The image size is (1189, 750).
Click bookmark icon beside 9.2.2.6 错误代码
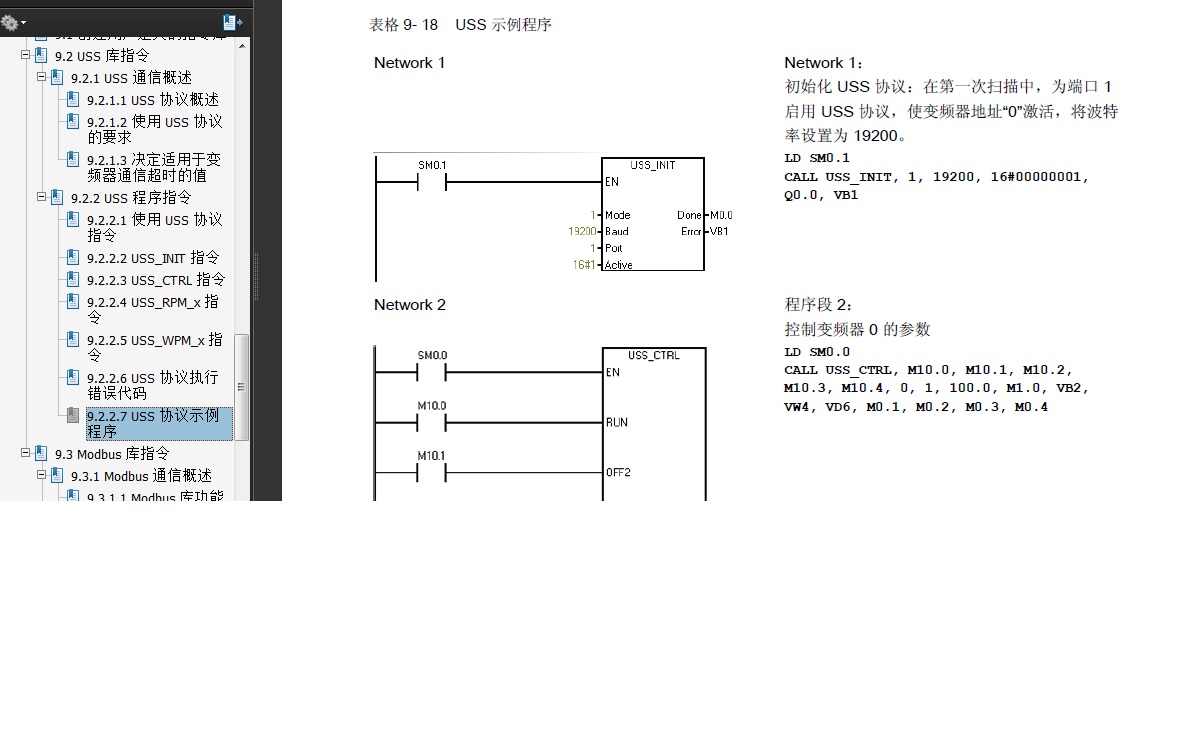(73, 376)
